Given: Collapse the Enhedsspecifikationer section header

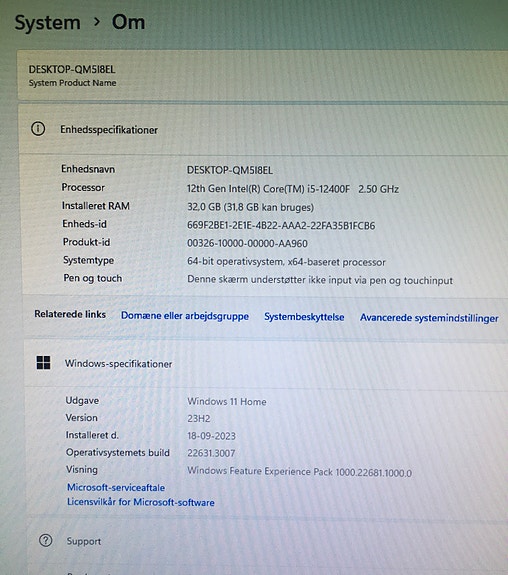Looking at the screenshot, I should (x=263, y=129).
